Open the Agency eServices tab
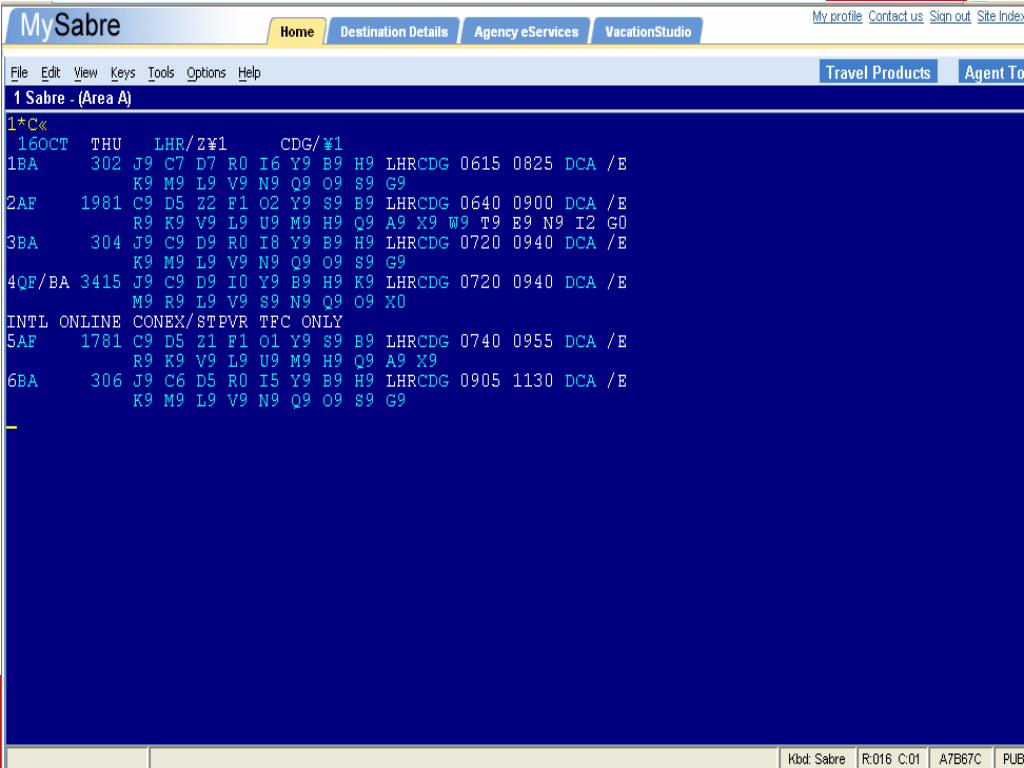1024x768 pixels. [x=526, y=31]
